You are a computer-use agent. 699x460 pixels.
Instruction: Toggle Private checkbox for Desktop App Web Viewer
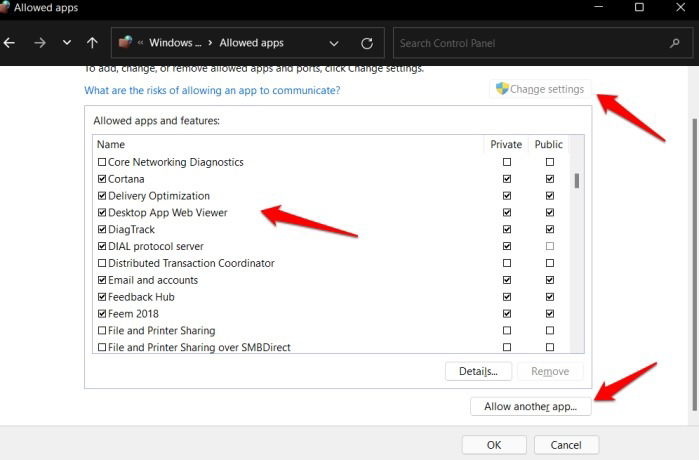click(x=507, y=213)
